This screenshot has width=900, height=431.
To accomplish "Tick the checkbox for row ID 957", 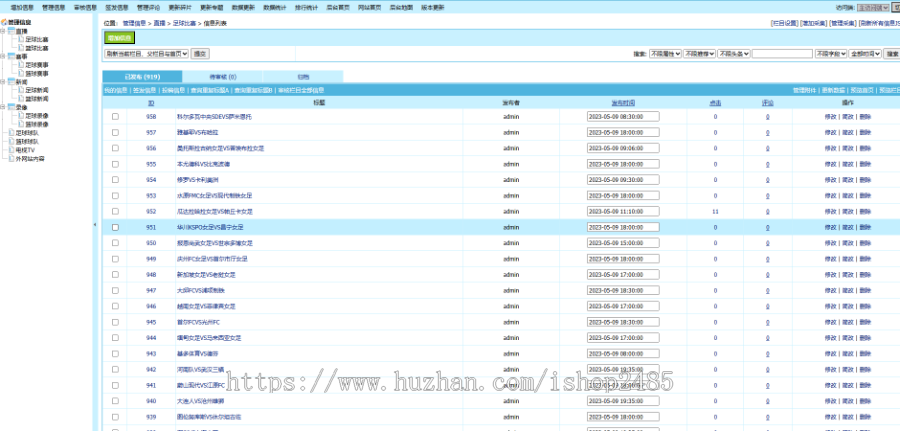I will click(x=115, y=132).
